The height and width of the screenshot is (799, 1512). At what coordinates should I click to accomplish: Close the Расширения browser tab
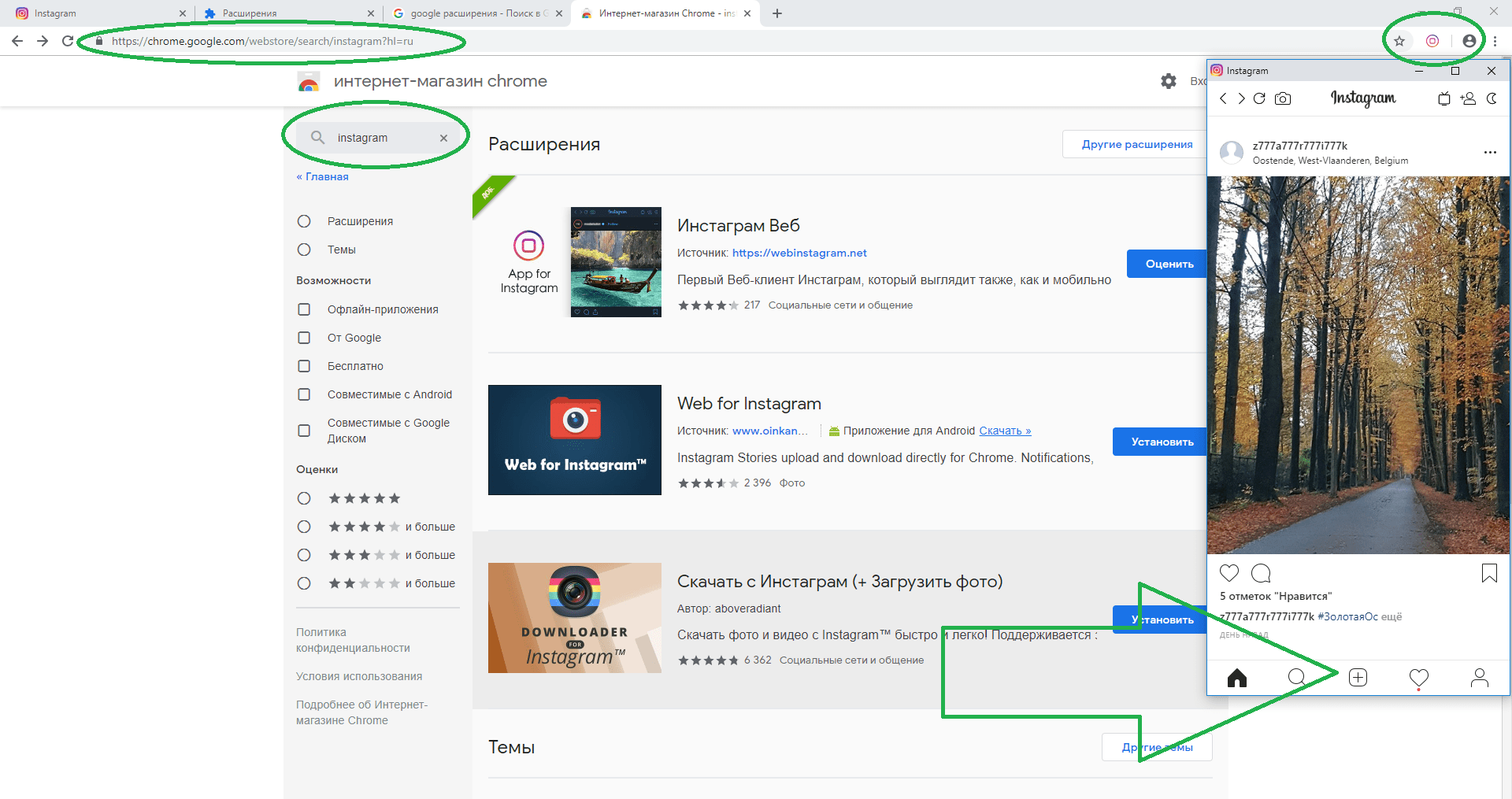[x=371, y=13]
